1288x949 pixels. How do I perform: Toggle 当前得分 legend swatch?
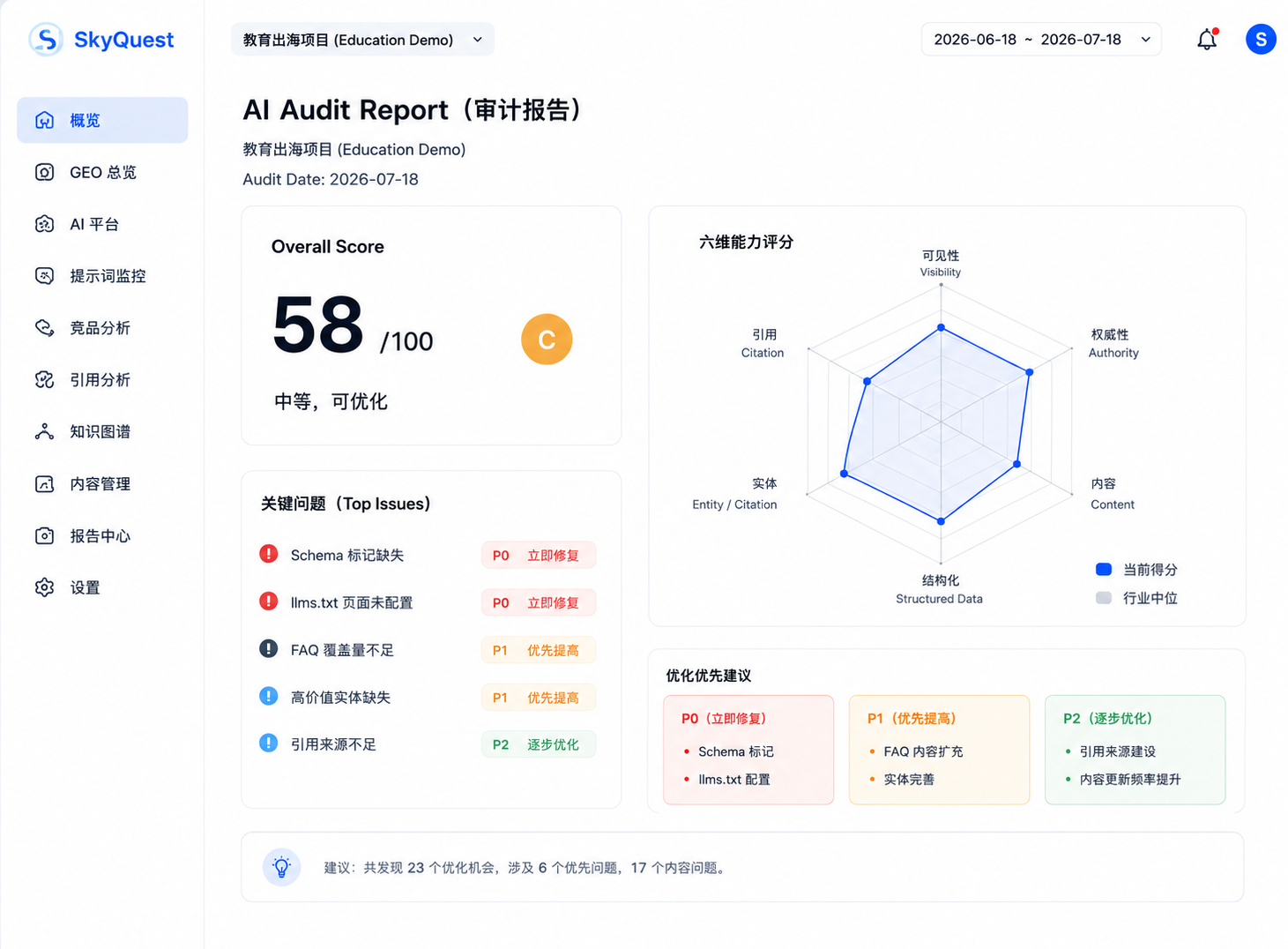(x=1104, y=569)
